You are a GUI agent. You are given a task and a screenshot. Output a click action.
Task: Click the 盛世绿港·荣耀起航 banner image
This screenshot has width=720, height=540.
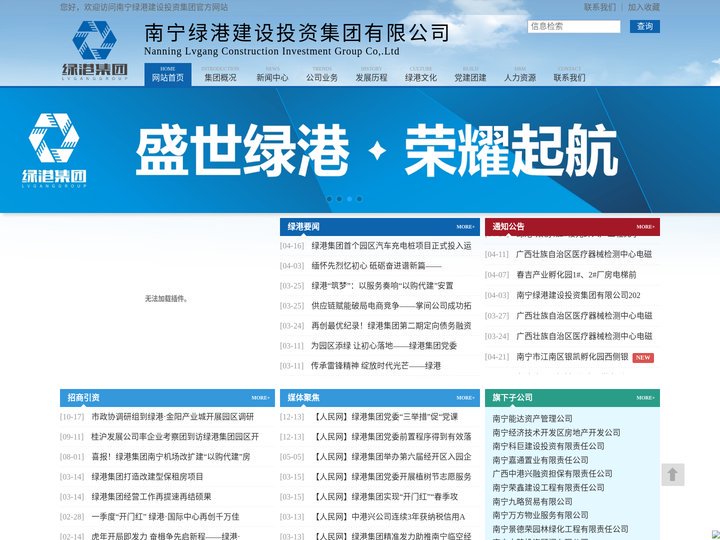click(x=360, y=150)
